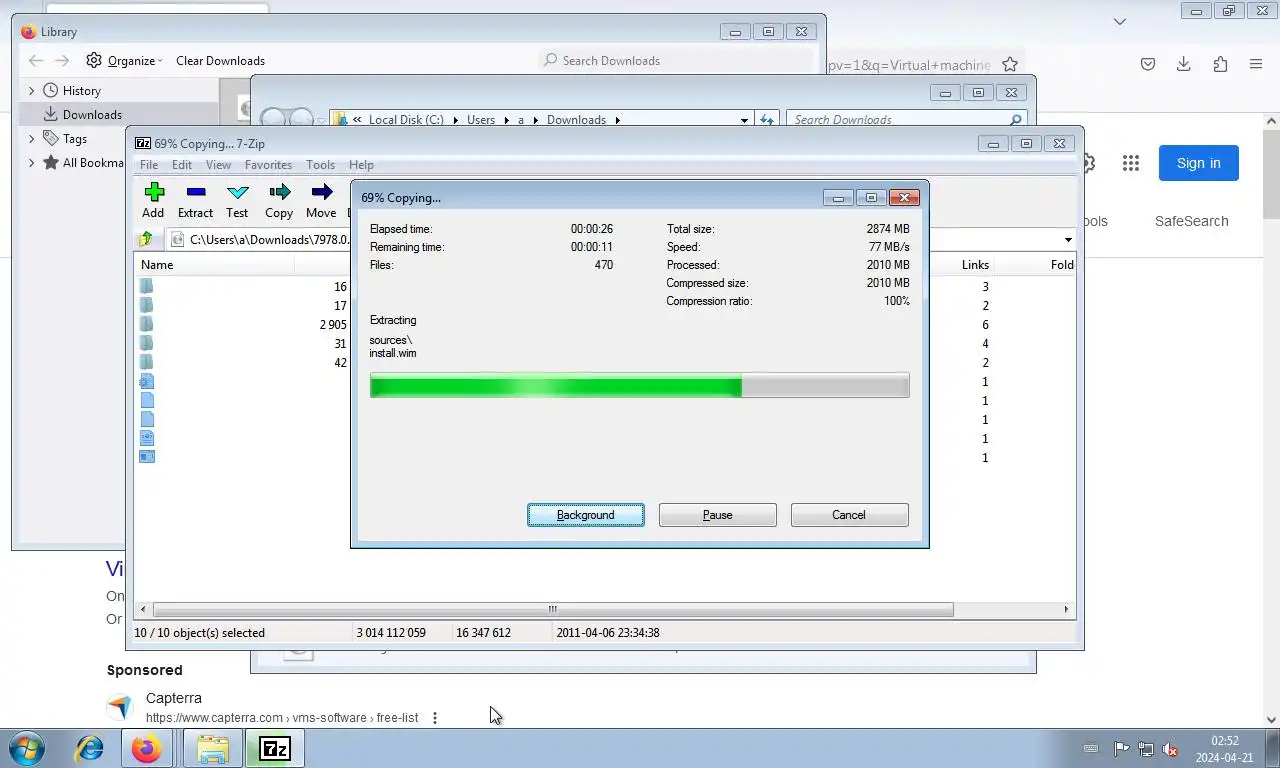Click Clear Downloads in Library
This screenshot has width=1280, height=768.
[x=220, y=60]
